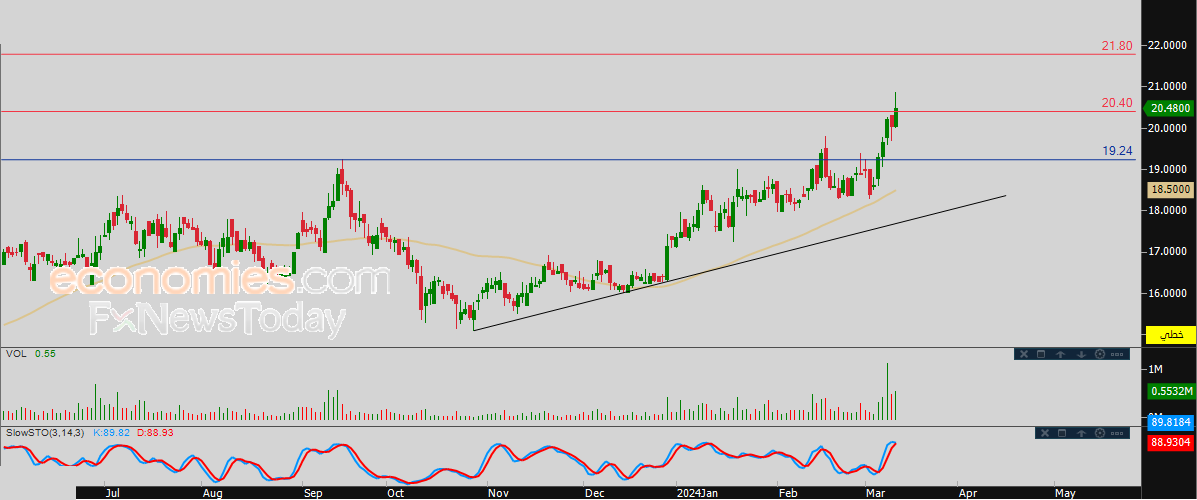Image resolution: width=1197 pixels, height=500 pixels.
Task: Close the SlowSTO indicator panel
Action: click(1045, 433)
